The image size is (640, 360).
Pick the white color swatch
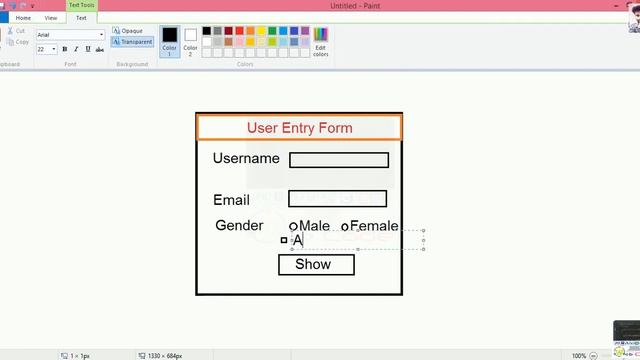point(207,42)
